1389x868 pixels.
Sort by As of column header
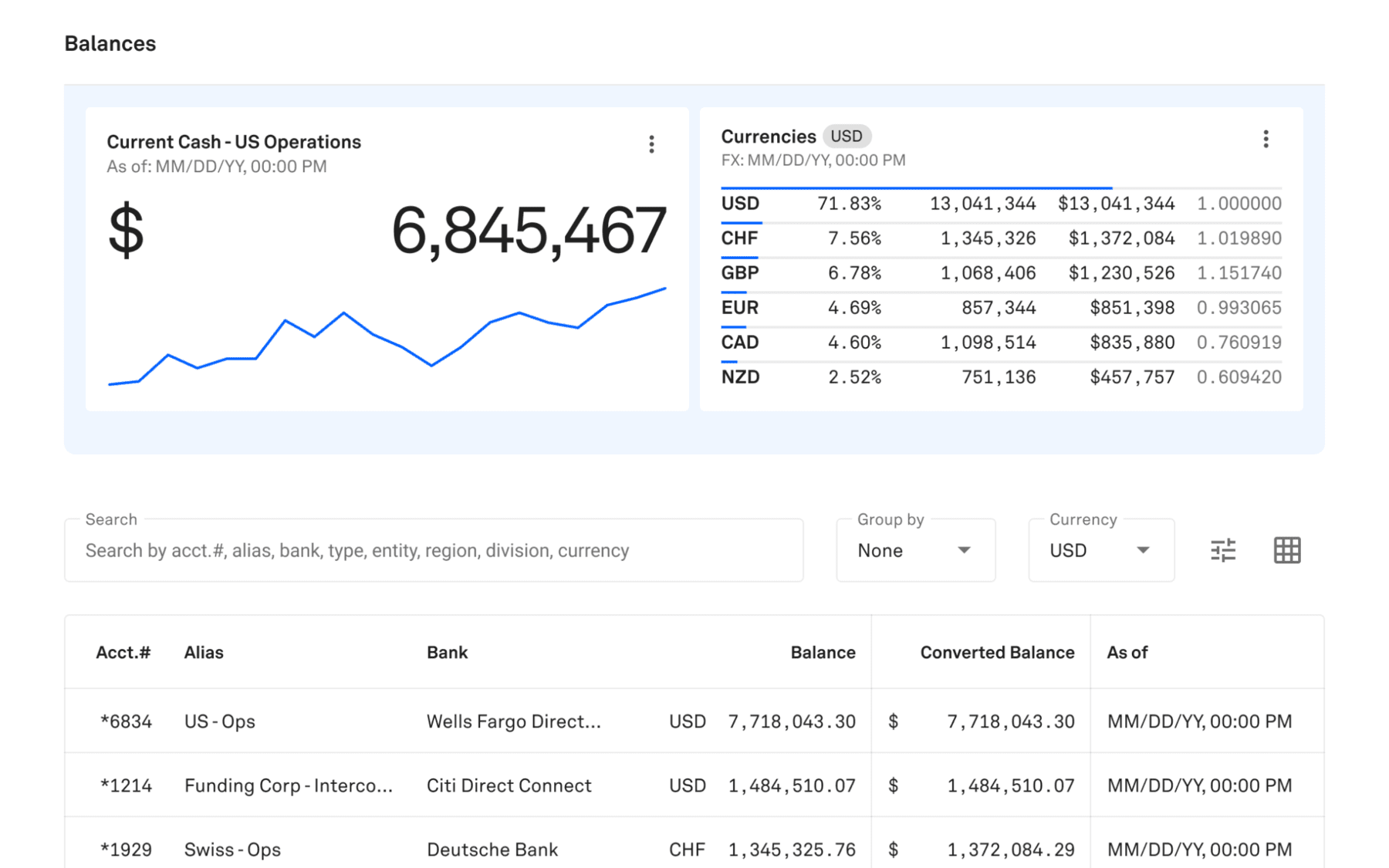[x=1127, y=653]
